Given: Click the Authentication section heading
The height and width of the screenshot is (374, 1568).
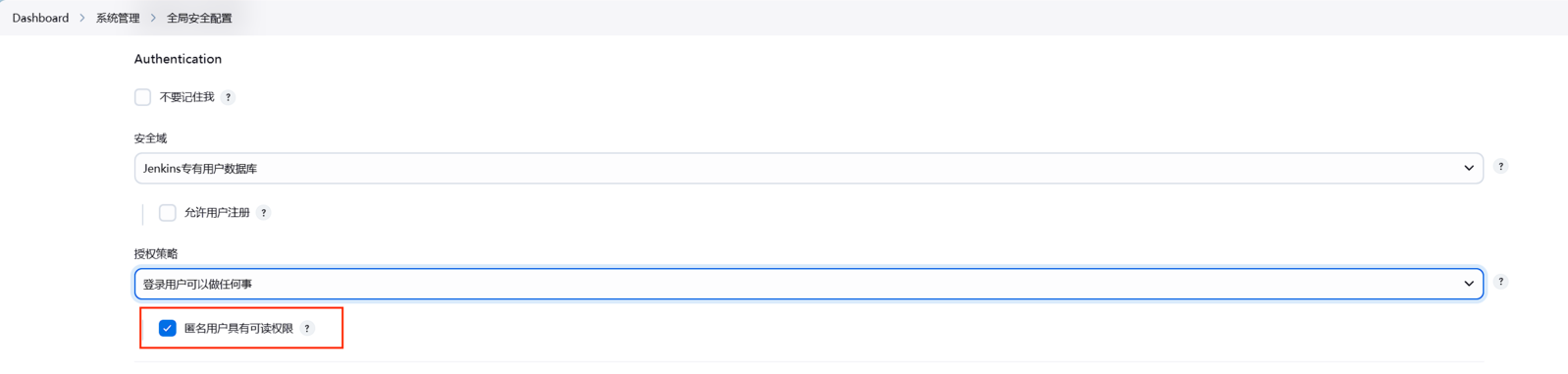Looking at the screenshot, I should pos(178,59).
